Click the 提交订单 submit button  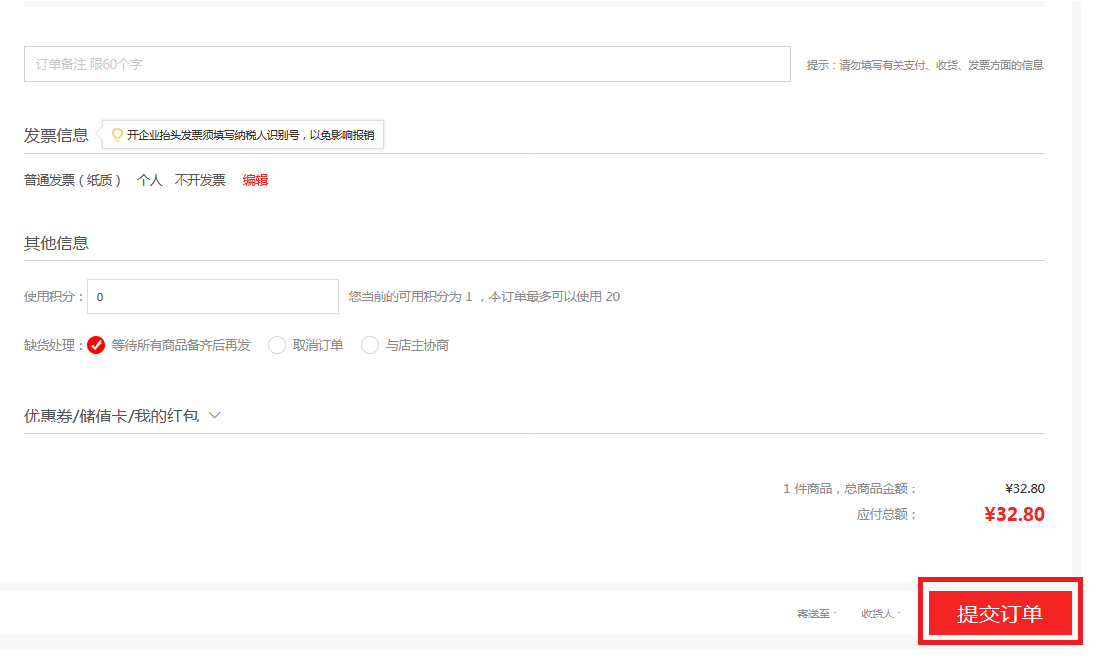[1000, 613]
